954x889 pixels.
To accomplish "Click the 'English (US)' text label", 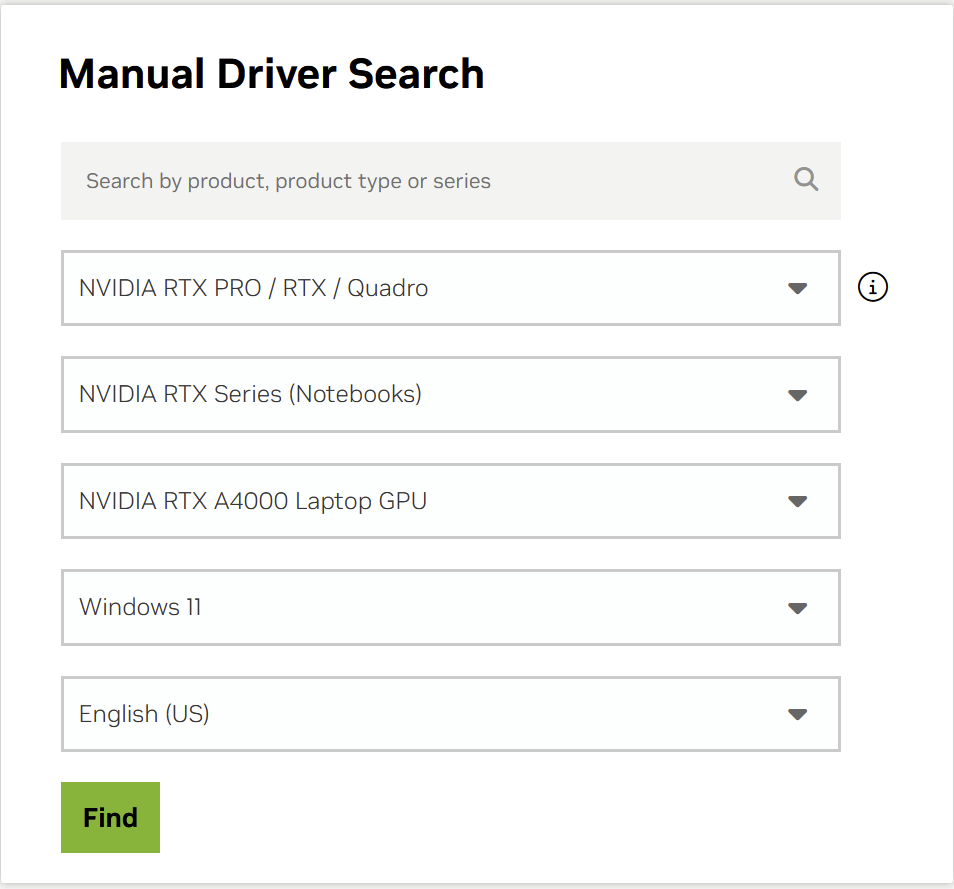I will pos(144,714).
